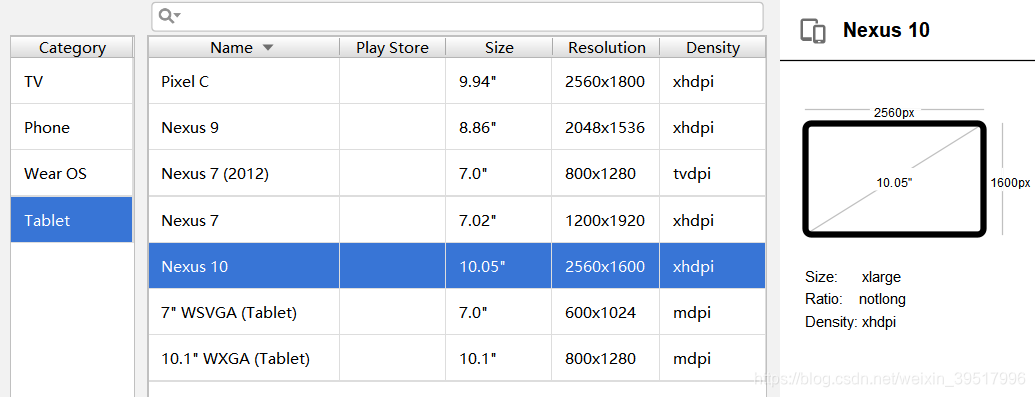Click the 2560x1800 resolution cell
The image size is (1035, 397).
(606, 81)
